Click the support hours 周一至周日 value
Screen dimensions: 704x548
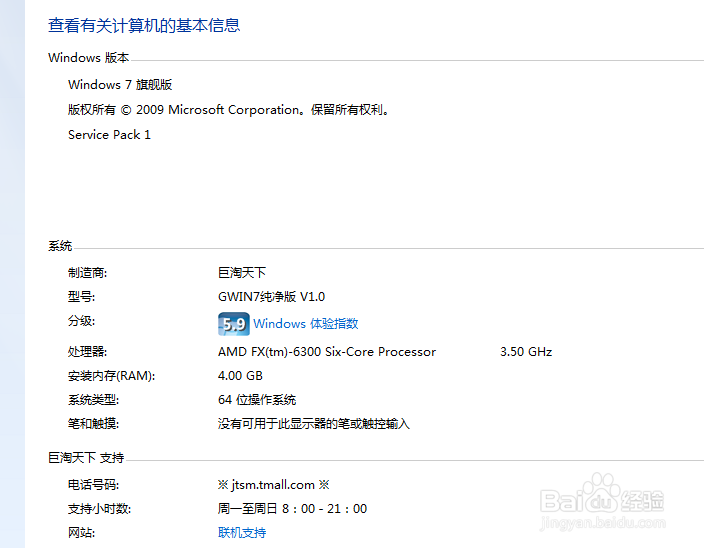pos(292,509)
